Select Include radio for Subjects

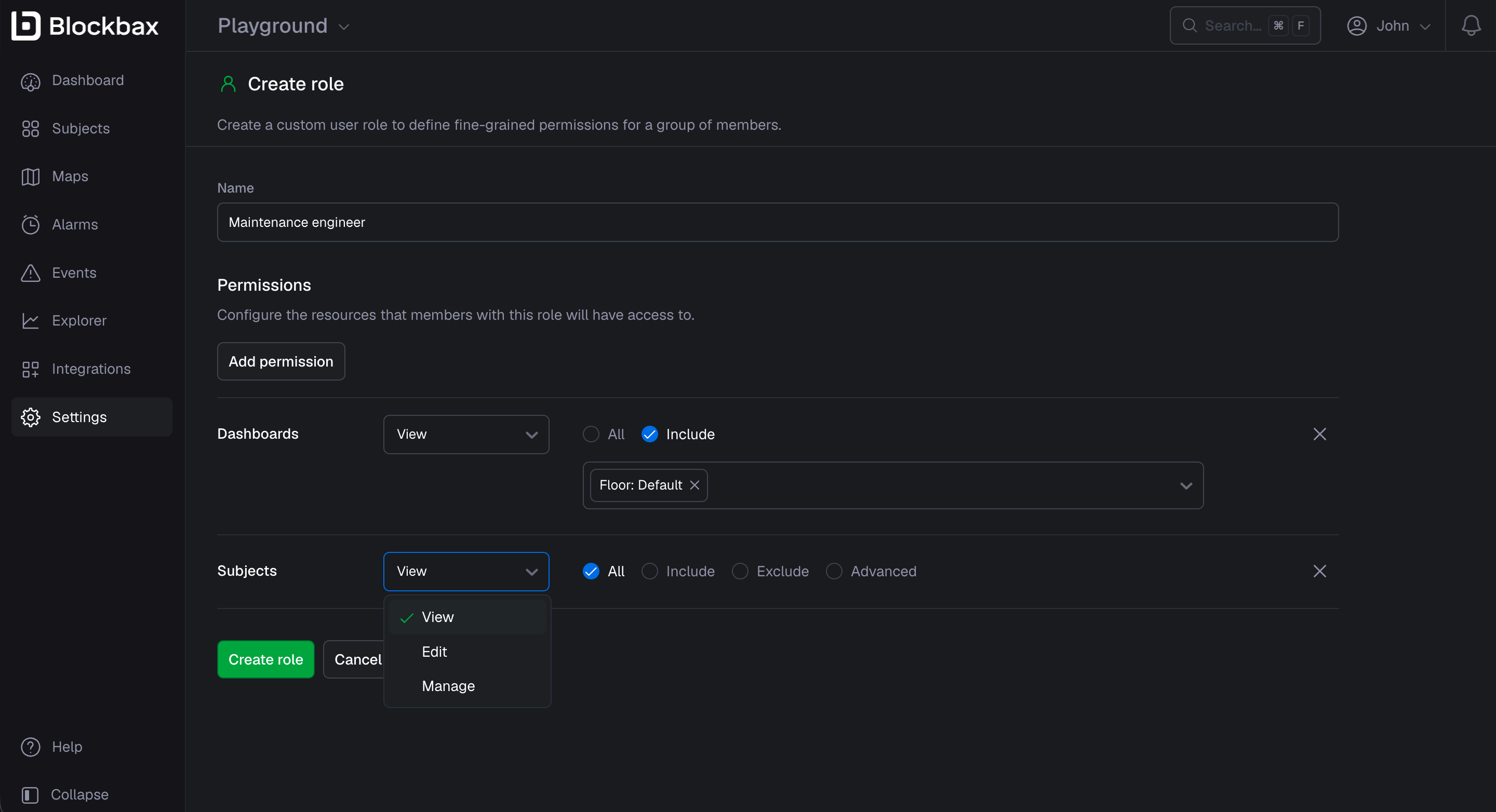(649, 571)
